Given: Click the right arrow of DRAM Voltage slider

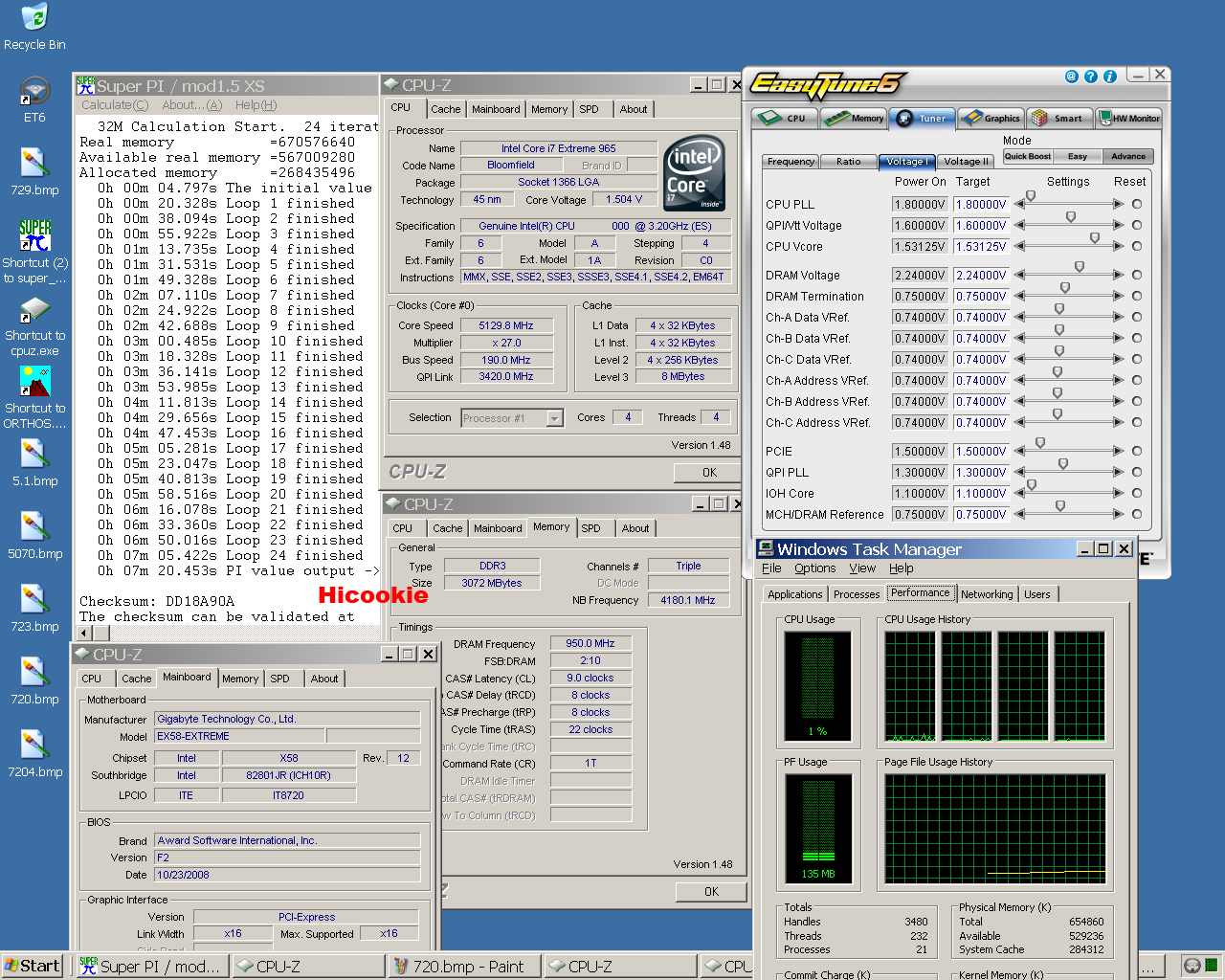Looking at the screenshot, I should click(x=1118, y=275).
